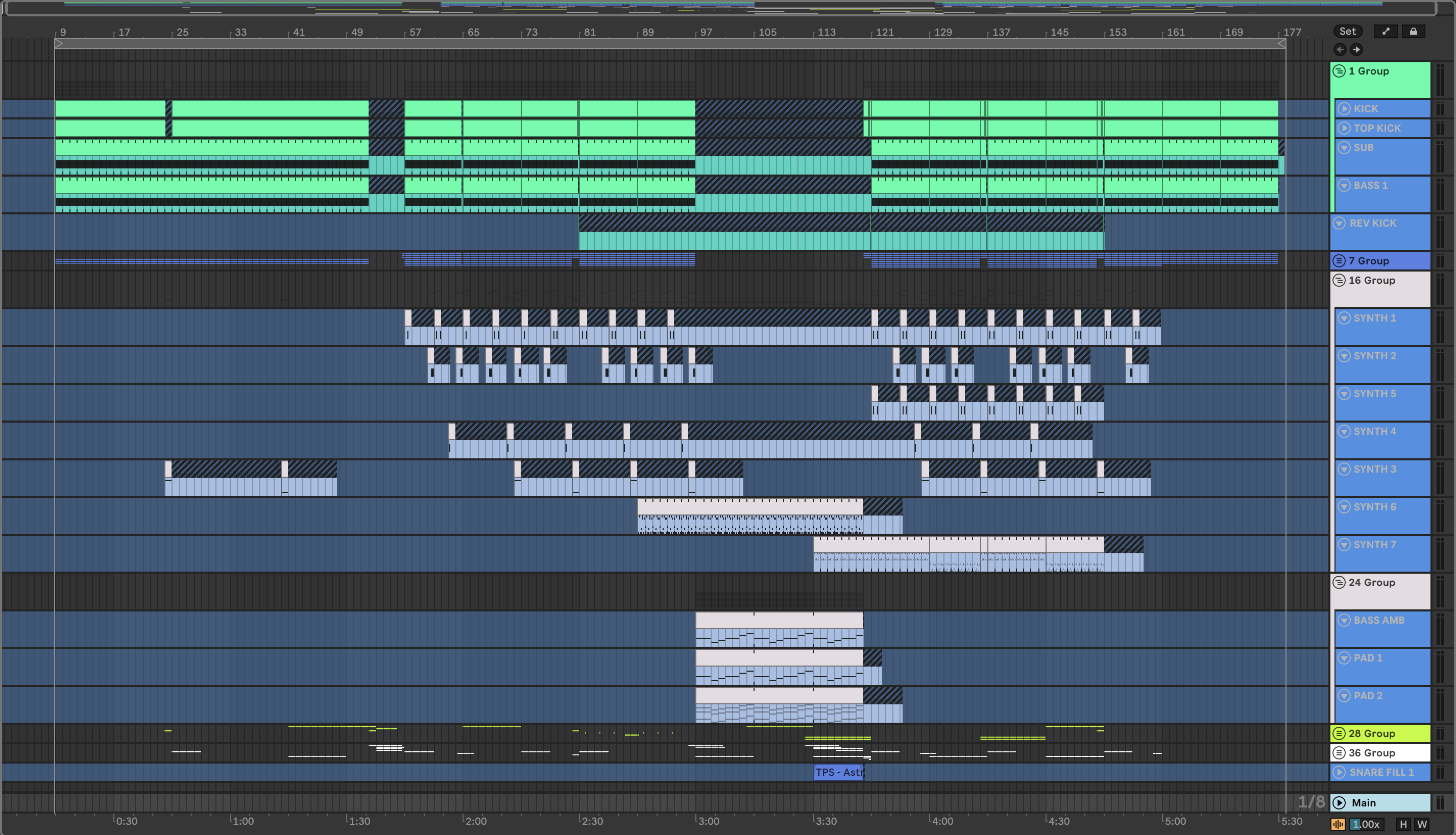Unfold the KICK track arrow
This screenshot has height=835, width=1456.
(1344, 109)
